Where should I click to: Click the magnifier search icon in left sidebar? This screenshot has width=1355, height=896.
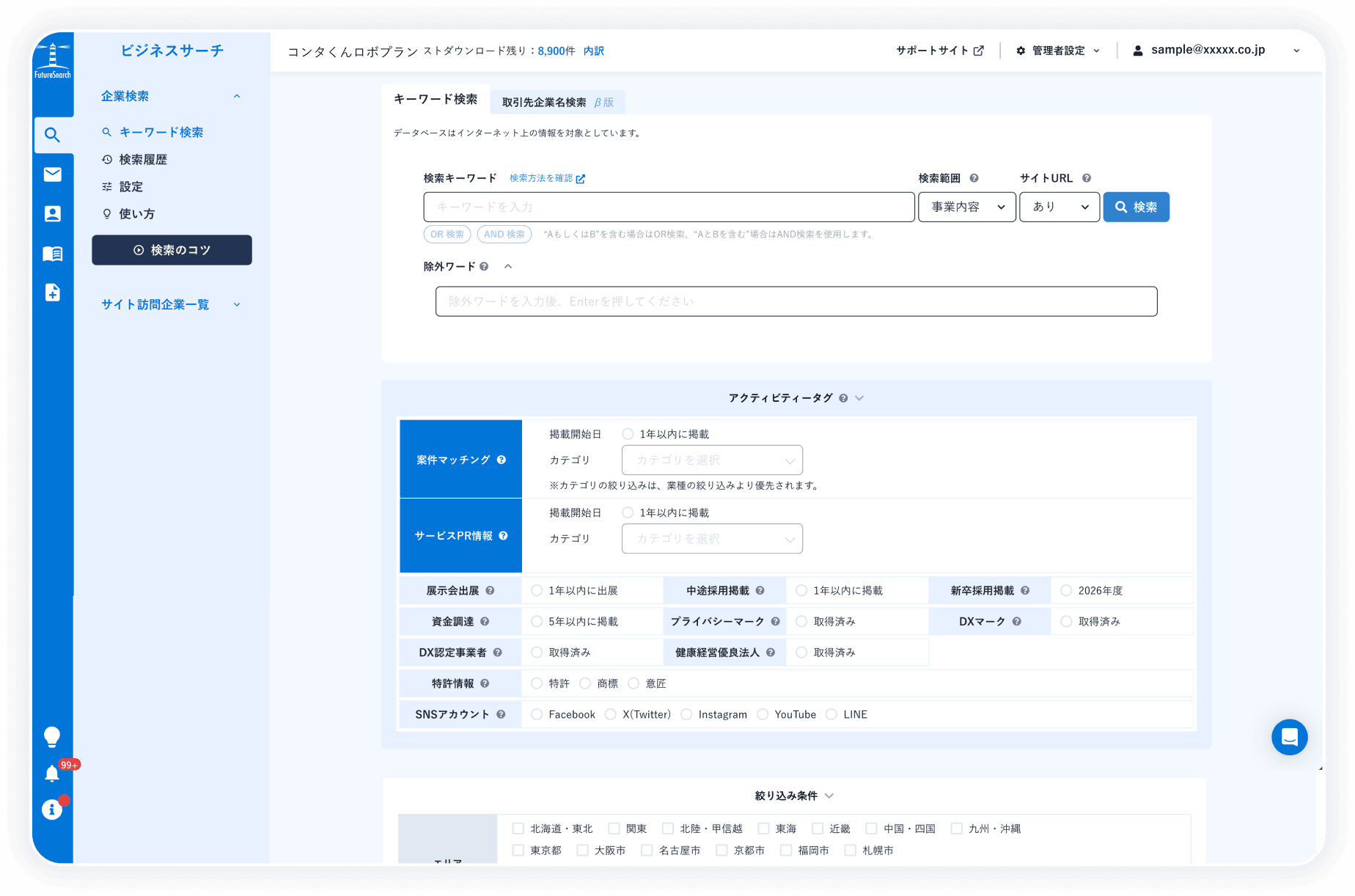(x=52, y=135)
